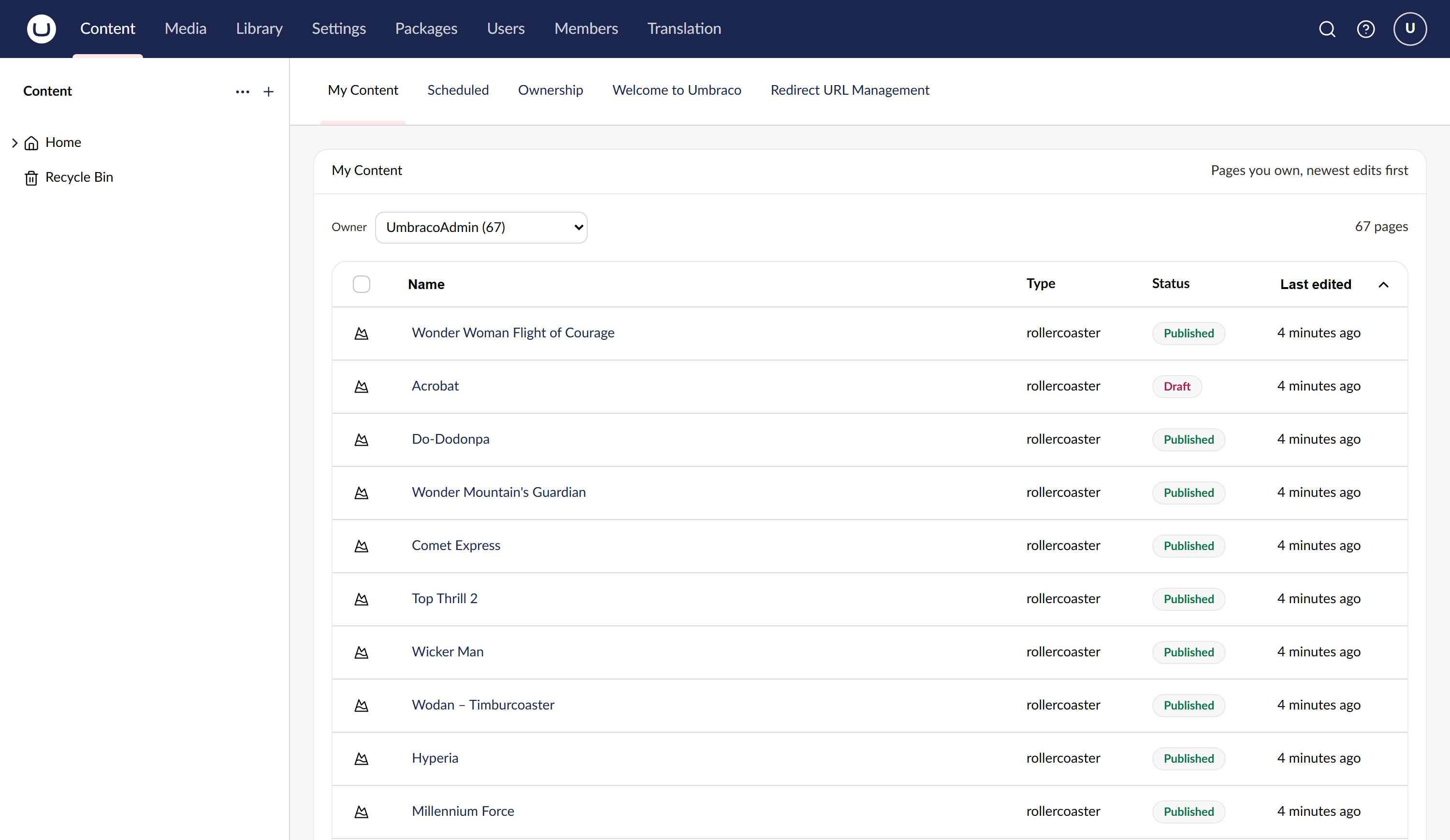Open the user avatar U menu
Viewport: 1450px width, 840px height.
point(1410,29)
